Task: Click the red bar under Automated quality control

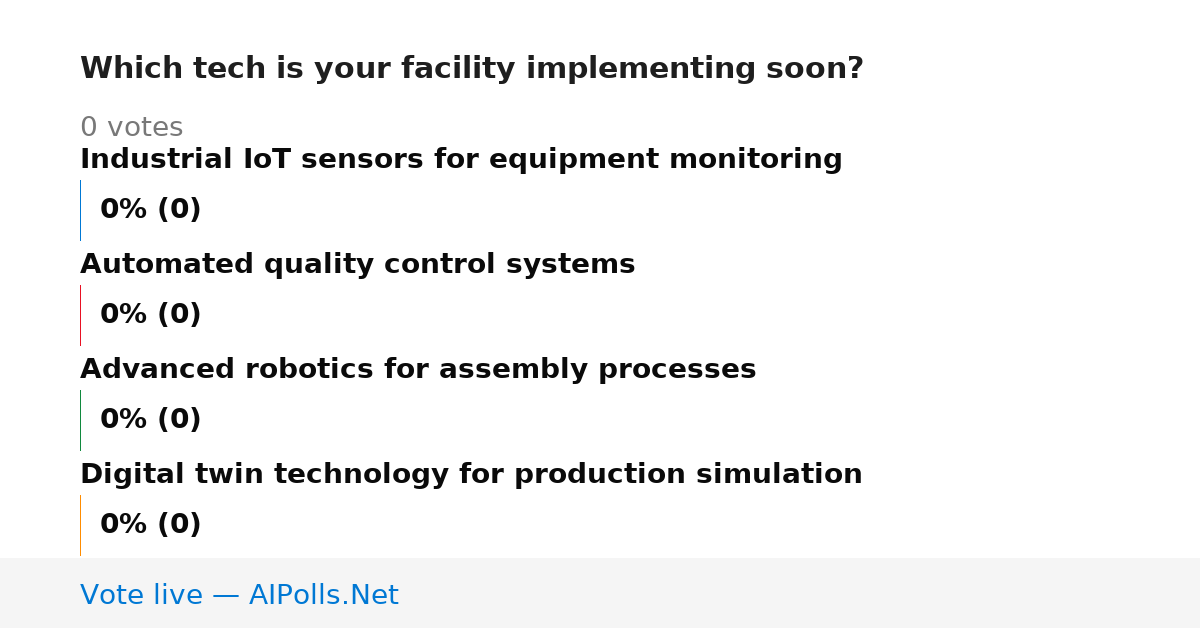Action: click(80, 315)
